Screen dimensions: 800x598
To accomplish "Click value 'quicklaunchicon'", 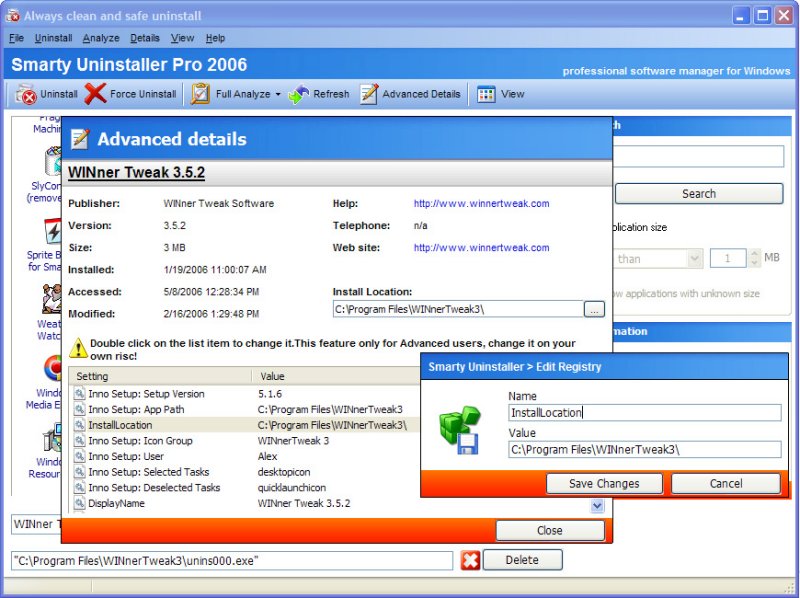I will (x=292, y=488).
